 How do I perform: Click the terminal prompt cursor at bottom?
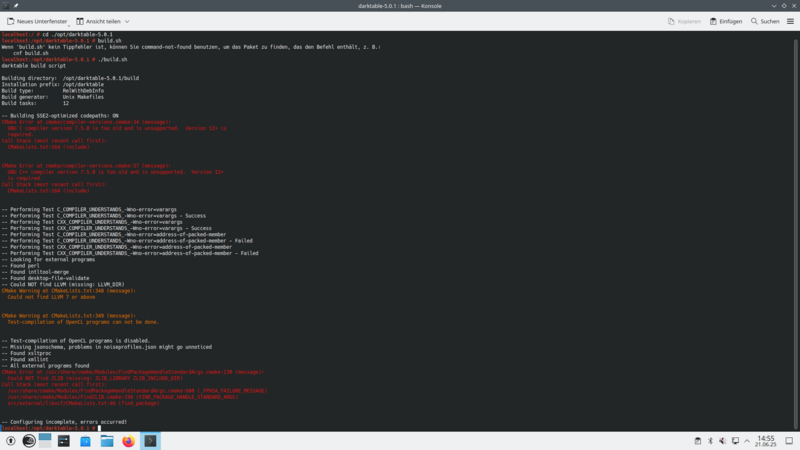pos(99,428)
